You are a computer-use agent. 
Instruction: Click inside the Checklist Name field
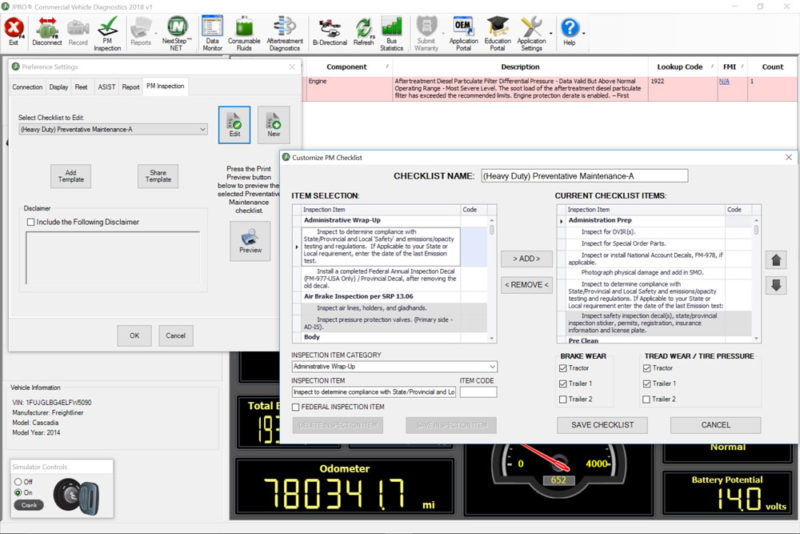[584, 176]
